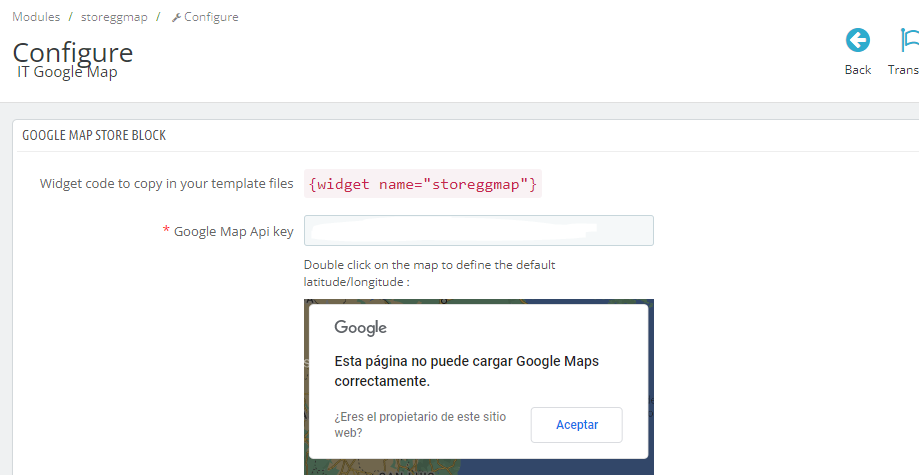The width and height of the screenshot is (919, 475).
Task: Click the 'Double click on the map' hint
Action: [x=429, y=273]
